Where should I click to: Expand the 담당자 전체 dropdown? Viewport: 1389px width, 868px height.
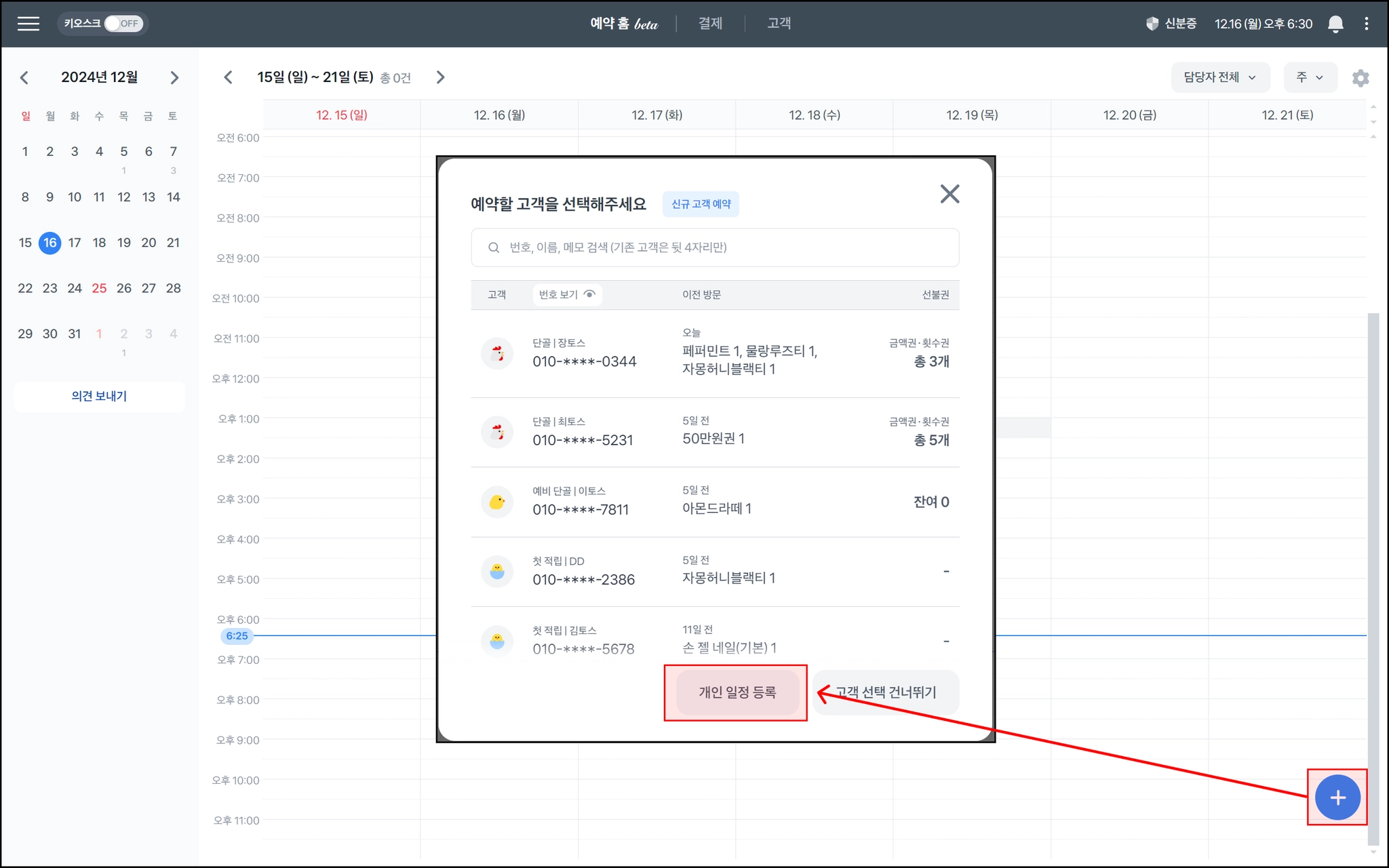tap(1219, 77)
